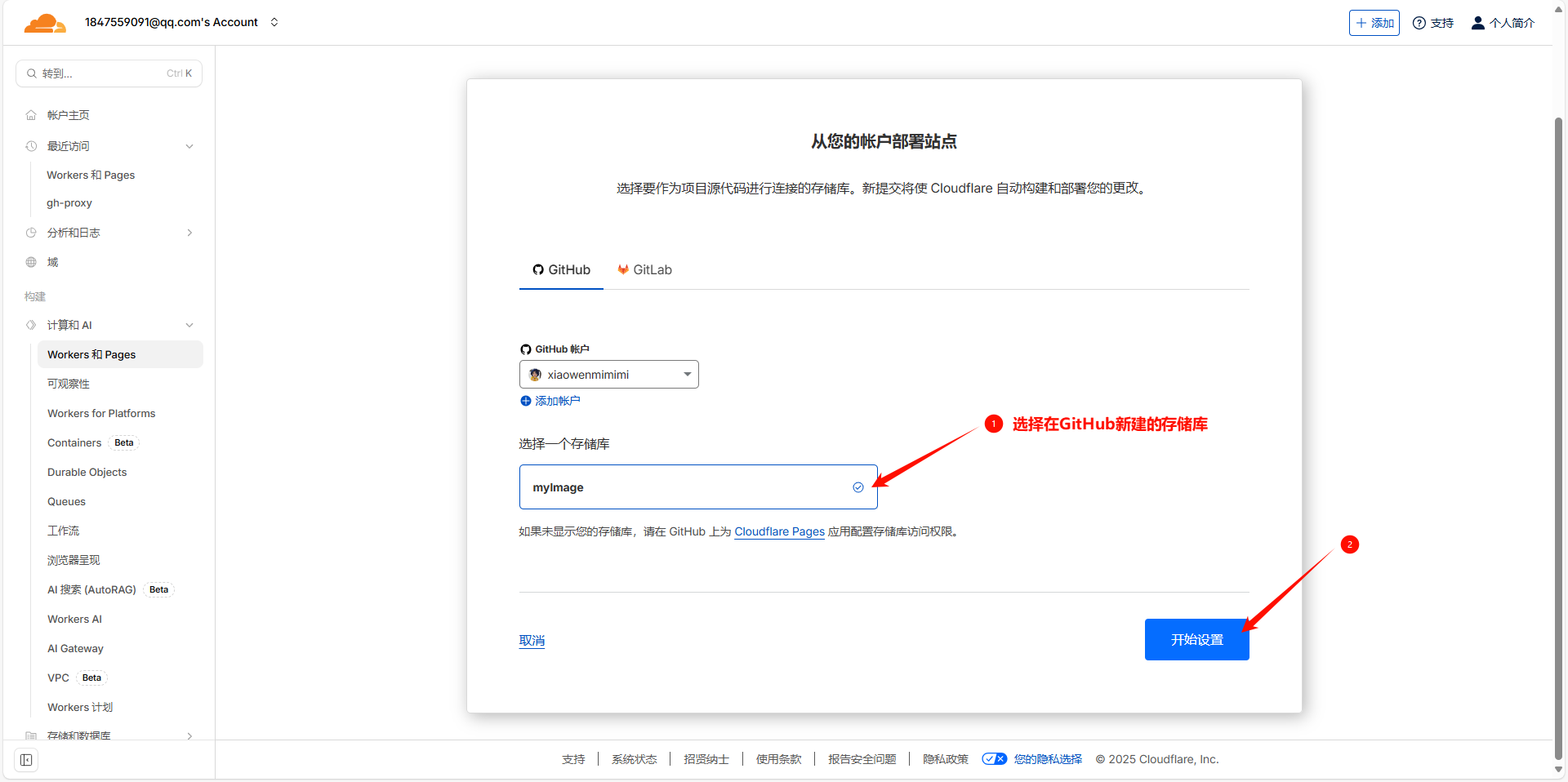1568x782 pixels.
Task: Open the GitHub account dropdown xiaowenmimimi
Action: pyautogui.click(x=608, y=375)
